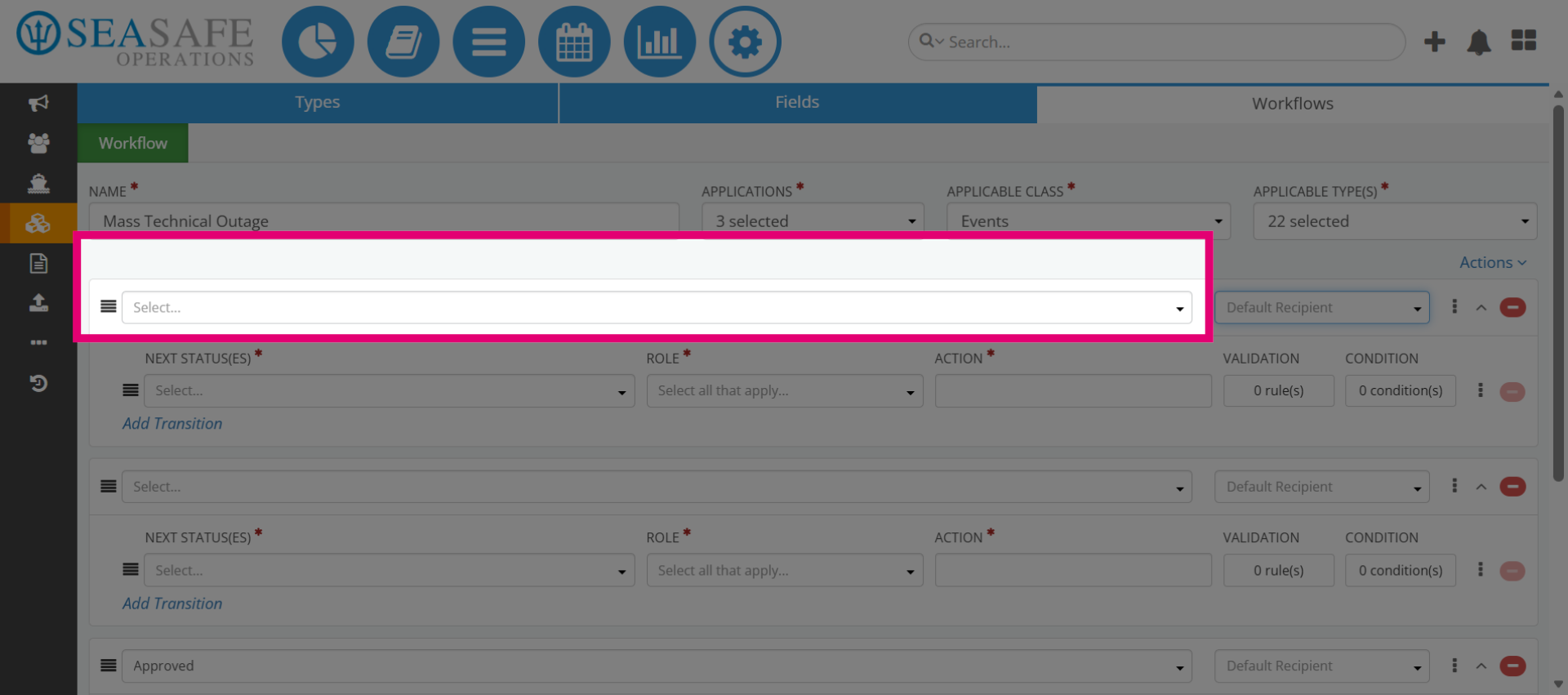Open the ship sidebar icon

(38, 183)
